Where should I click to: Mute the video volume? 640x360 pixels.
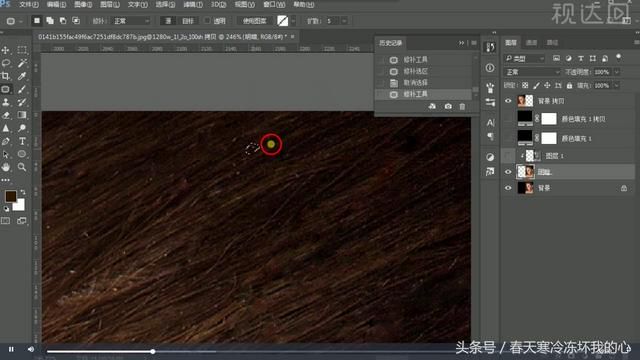tap(31, 349)
